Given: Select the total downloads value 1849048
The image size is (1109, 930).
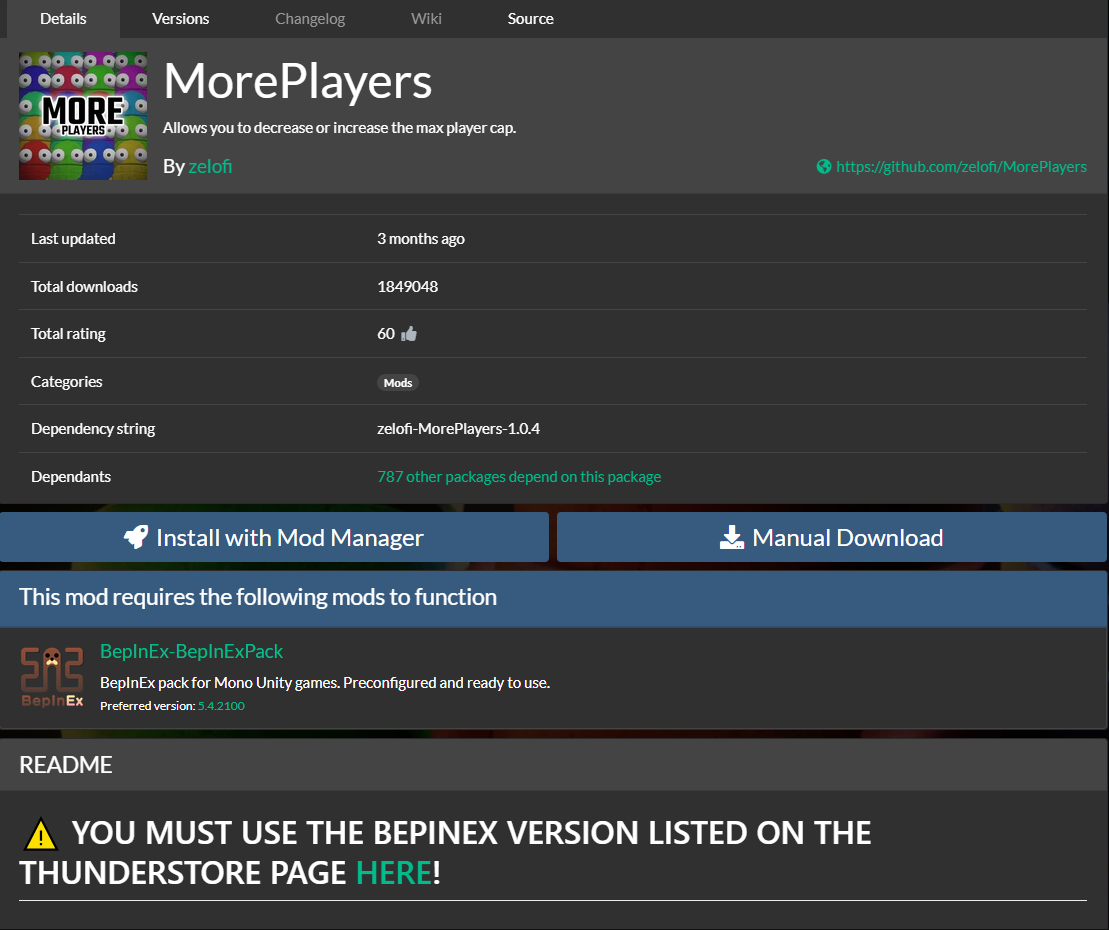Looking at the screenshot, I should 407,286.
